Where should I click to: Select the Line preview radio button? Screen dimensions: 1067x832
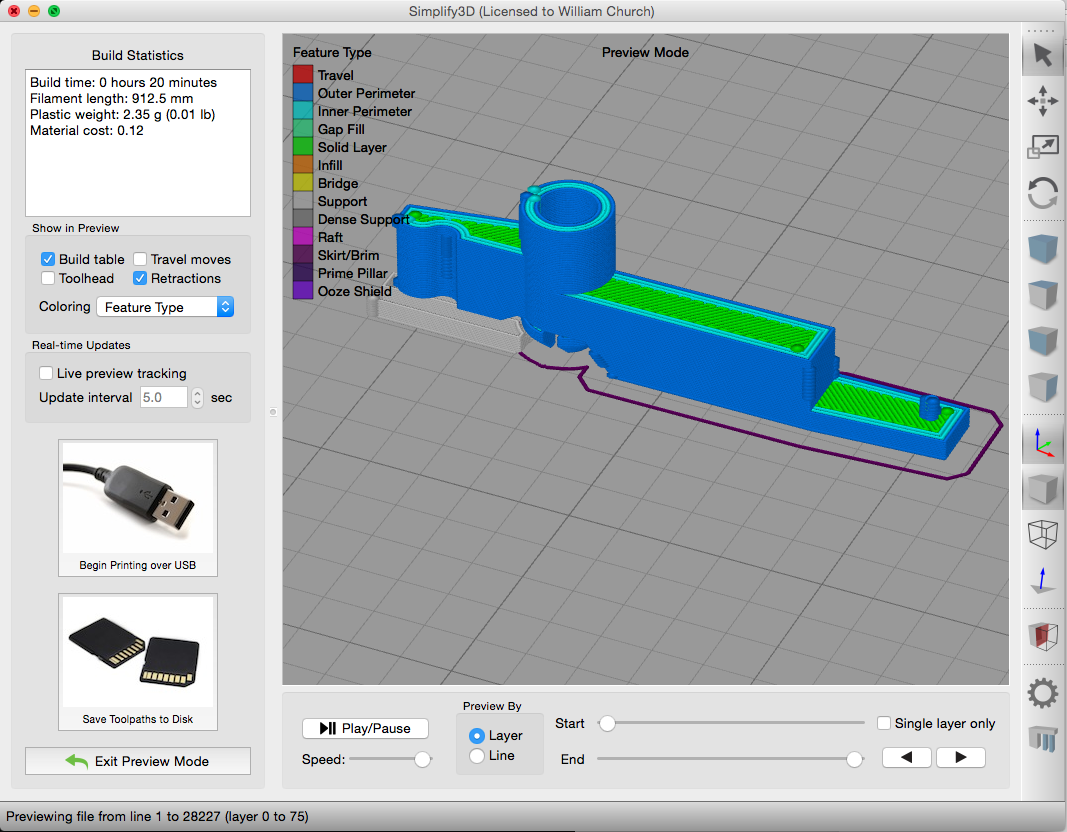[x=477, y=756]
